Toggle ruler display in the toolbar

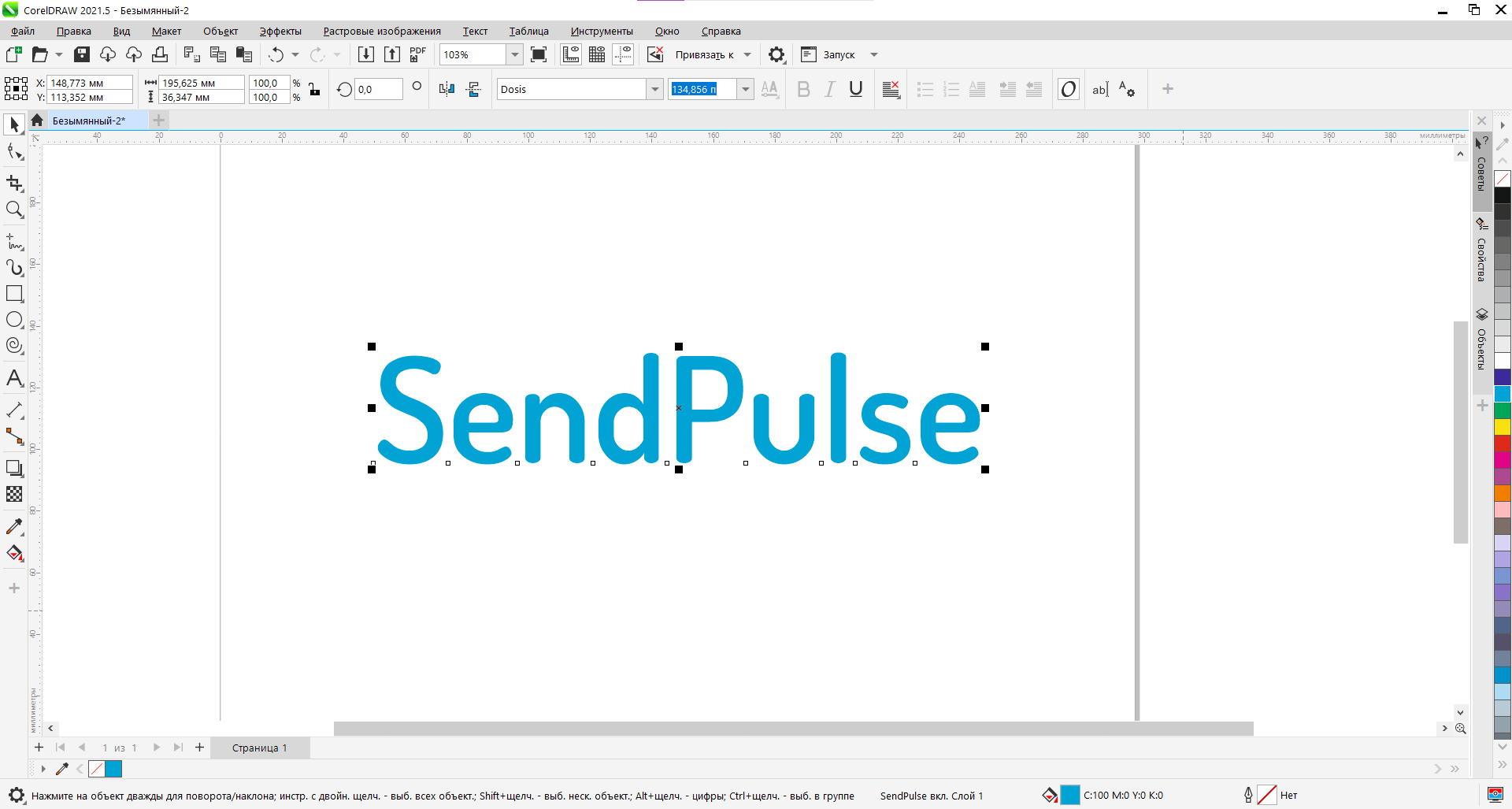(x=571, y=54)
